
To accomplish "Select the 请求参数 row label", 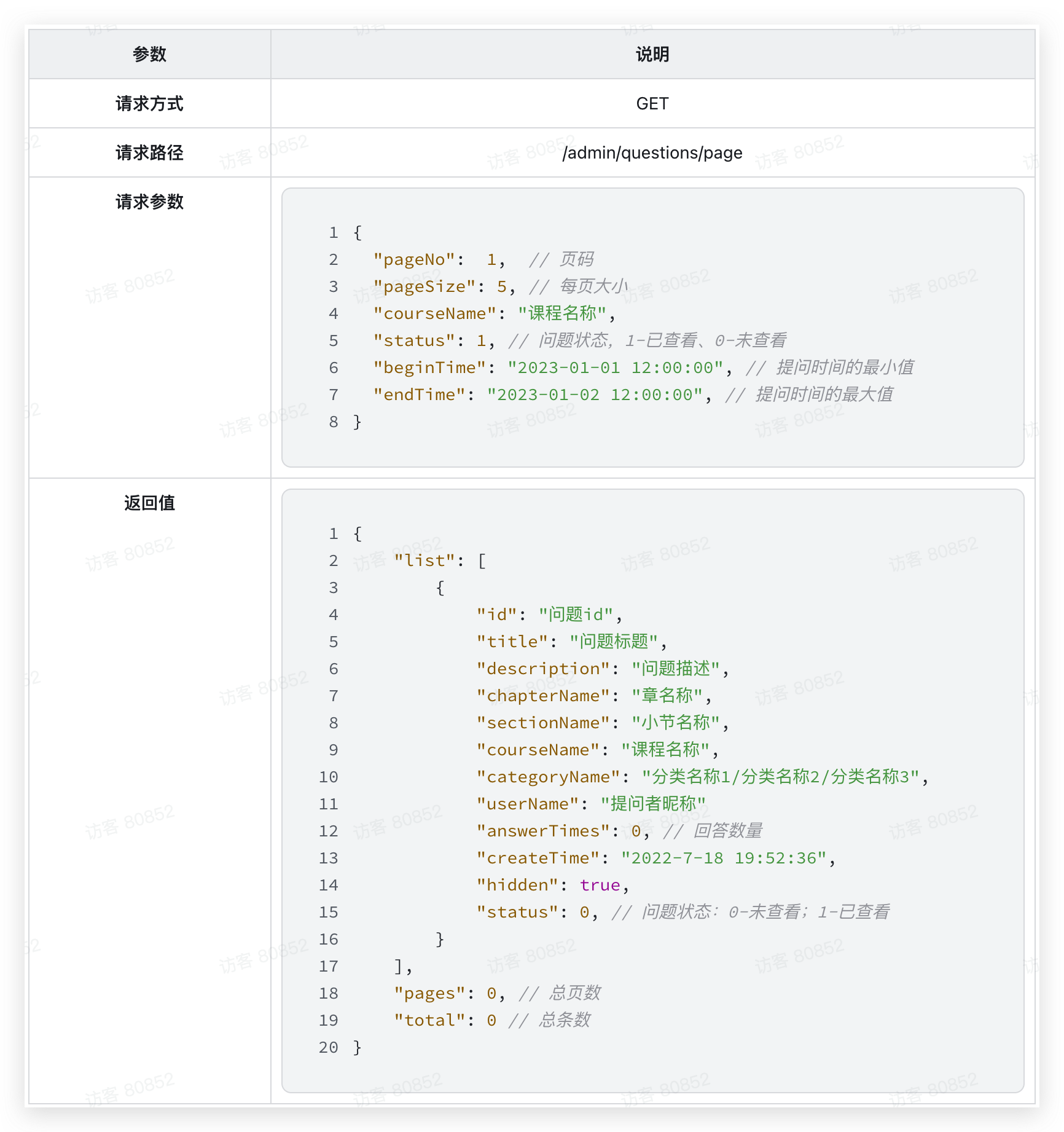I will [x=149, y=202].
